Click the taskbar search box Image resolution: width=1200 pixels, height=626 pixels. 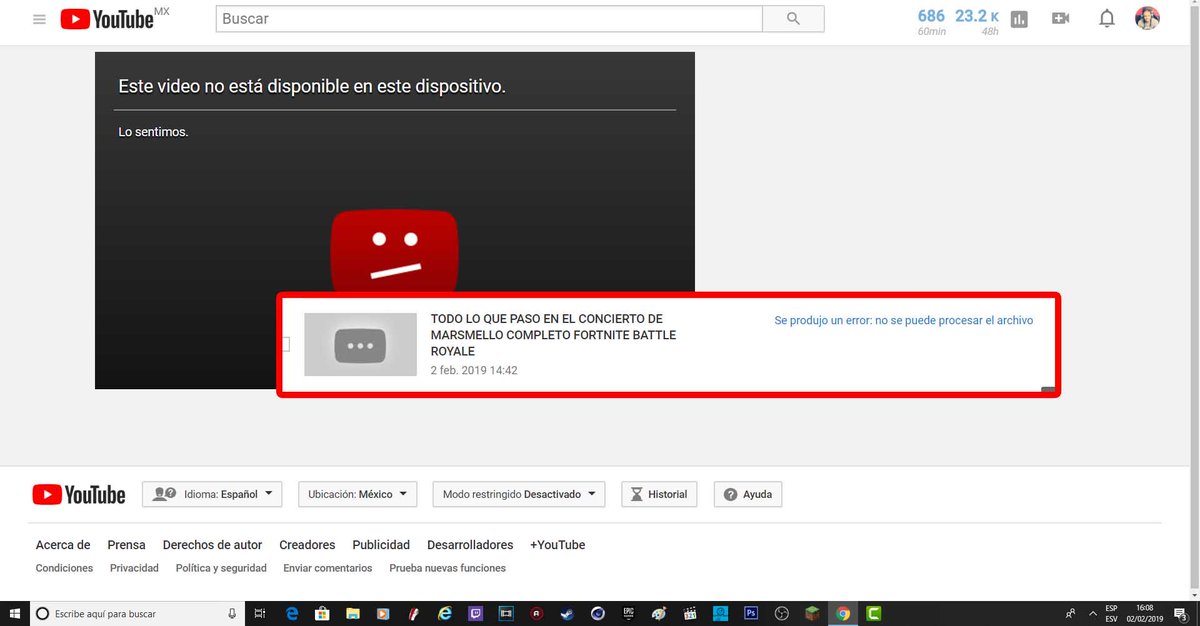click(x=137, y=613)
